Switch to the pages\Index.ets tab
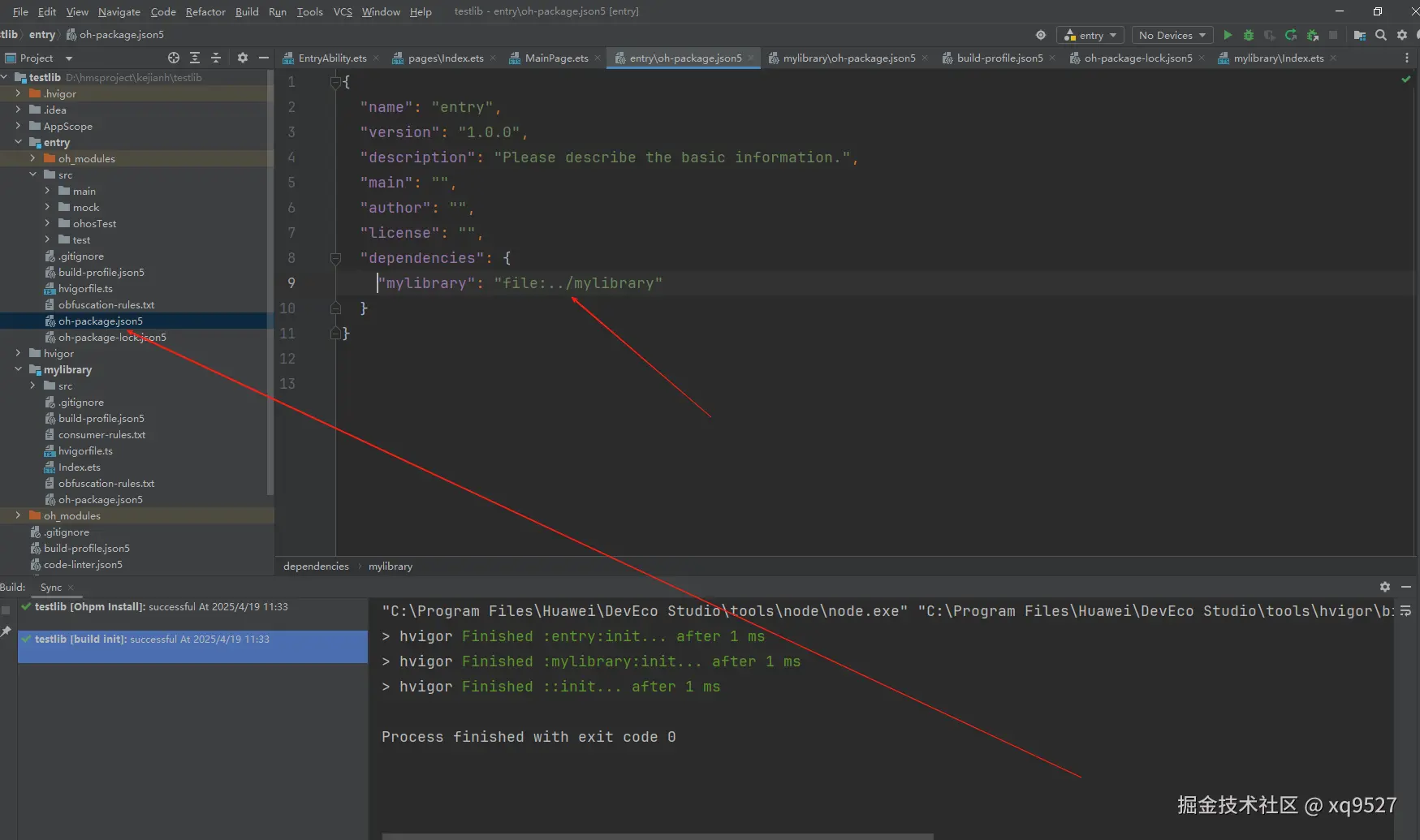The height and width of the screenshot is (840, 1420). (x=443, y=58)
